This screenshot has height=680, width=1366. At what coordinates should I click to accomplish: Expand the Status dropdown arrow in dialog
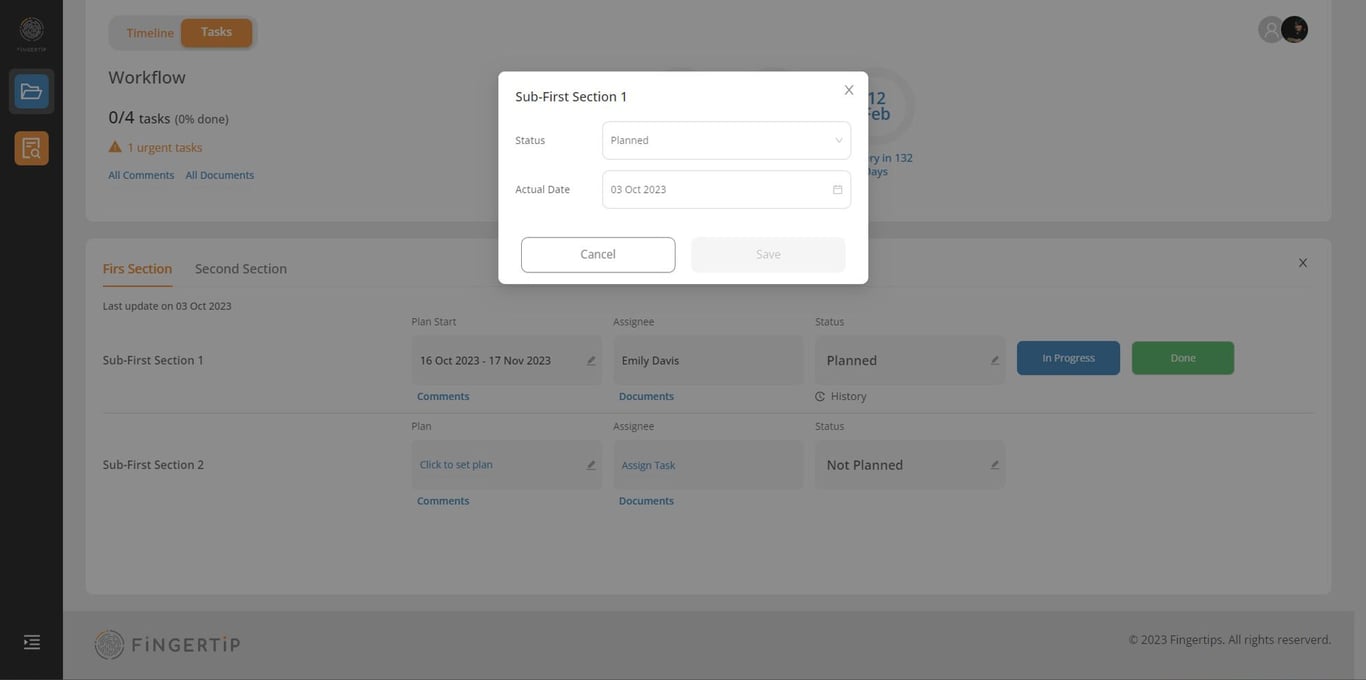[x=839, y=141]
